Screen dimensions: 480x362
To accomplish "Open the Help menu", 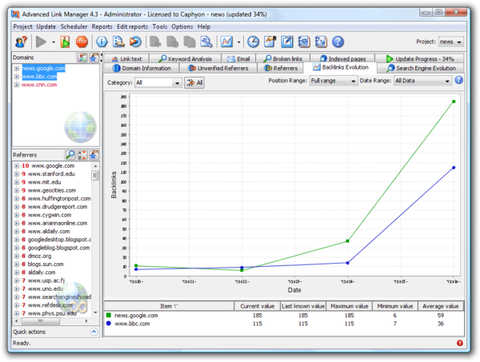I will 204,27.
